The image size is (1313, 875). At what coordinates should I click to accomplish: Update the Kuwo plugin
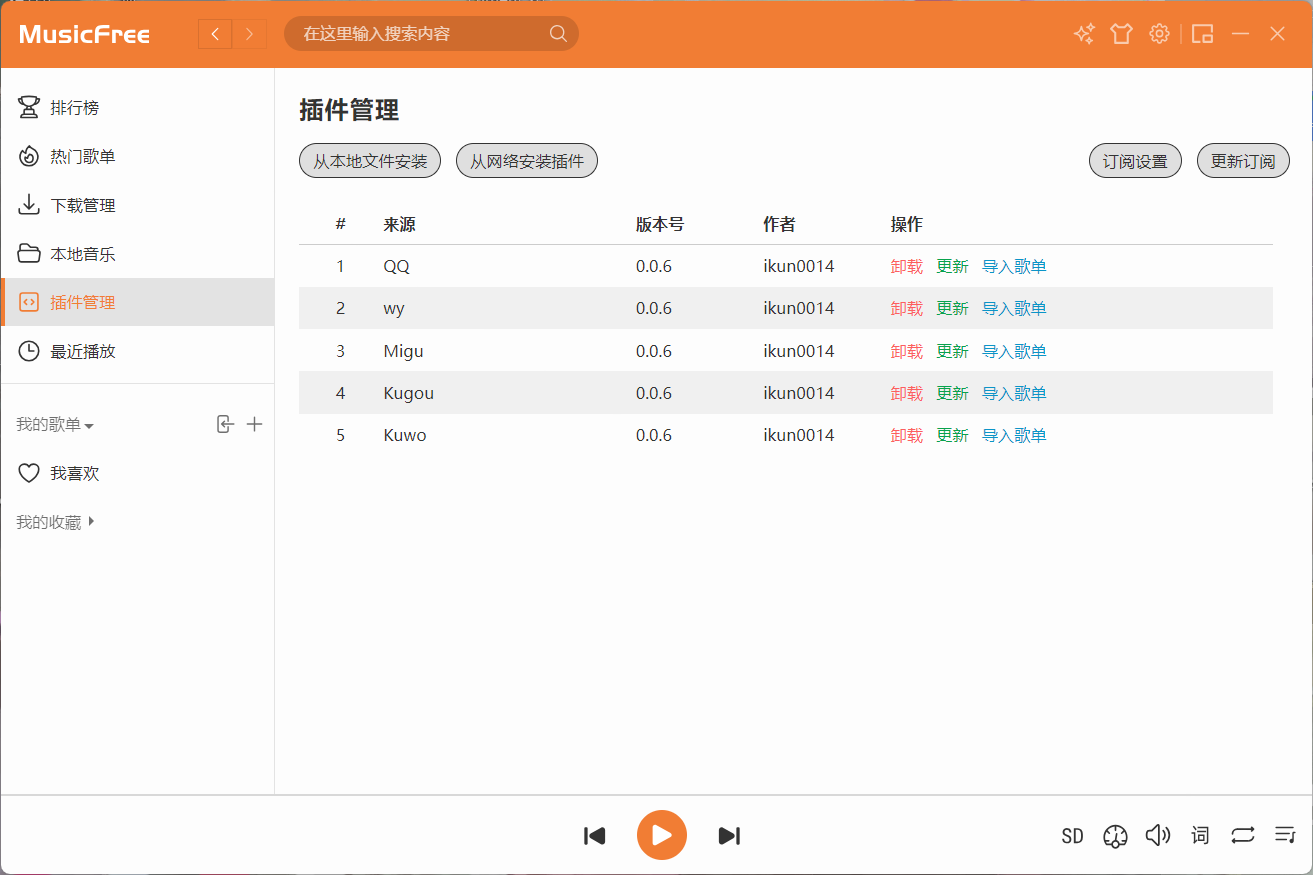(x=952, y=435)
